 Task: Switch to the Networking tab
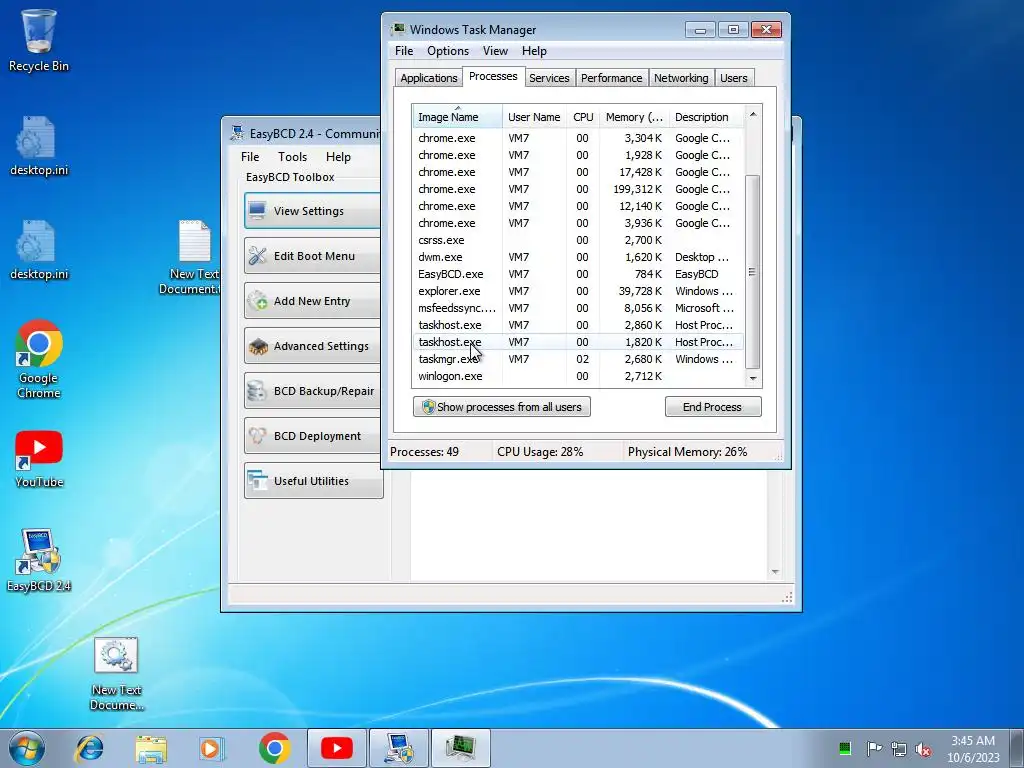680,78
